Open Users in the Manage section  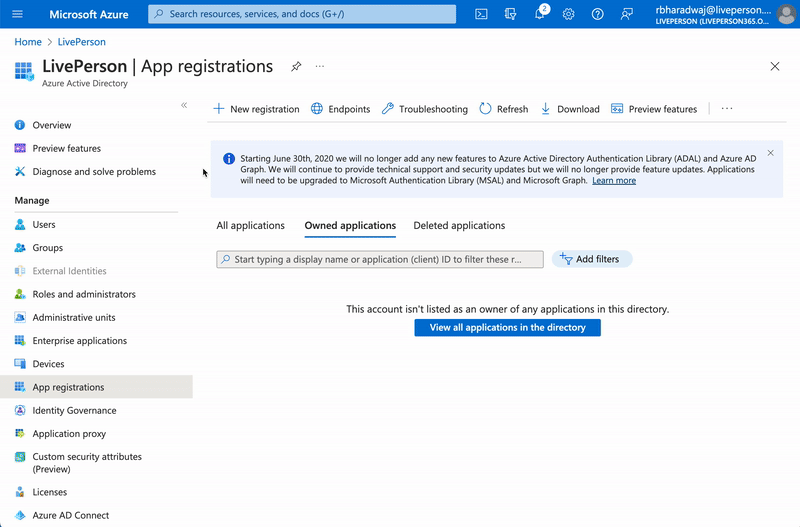pyautogui.click(x=44, y=224)
